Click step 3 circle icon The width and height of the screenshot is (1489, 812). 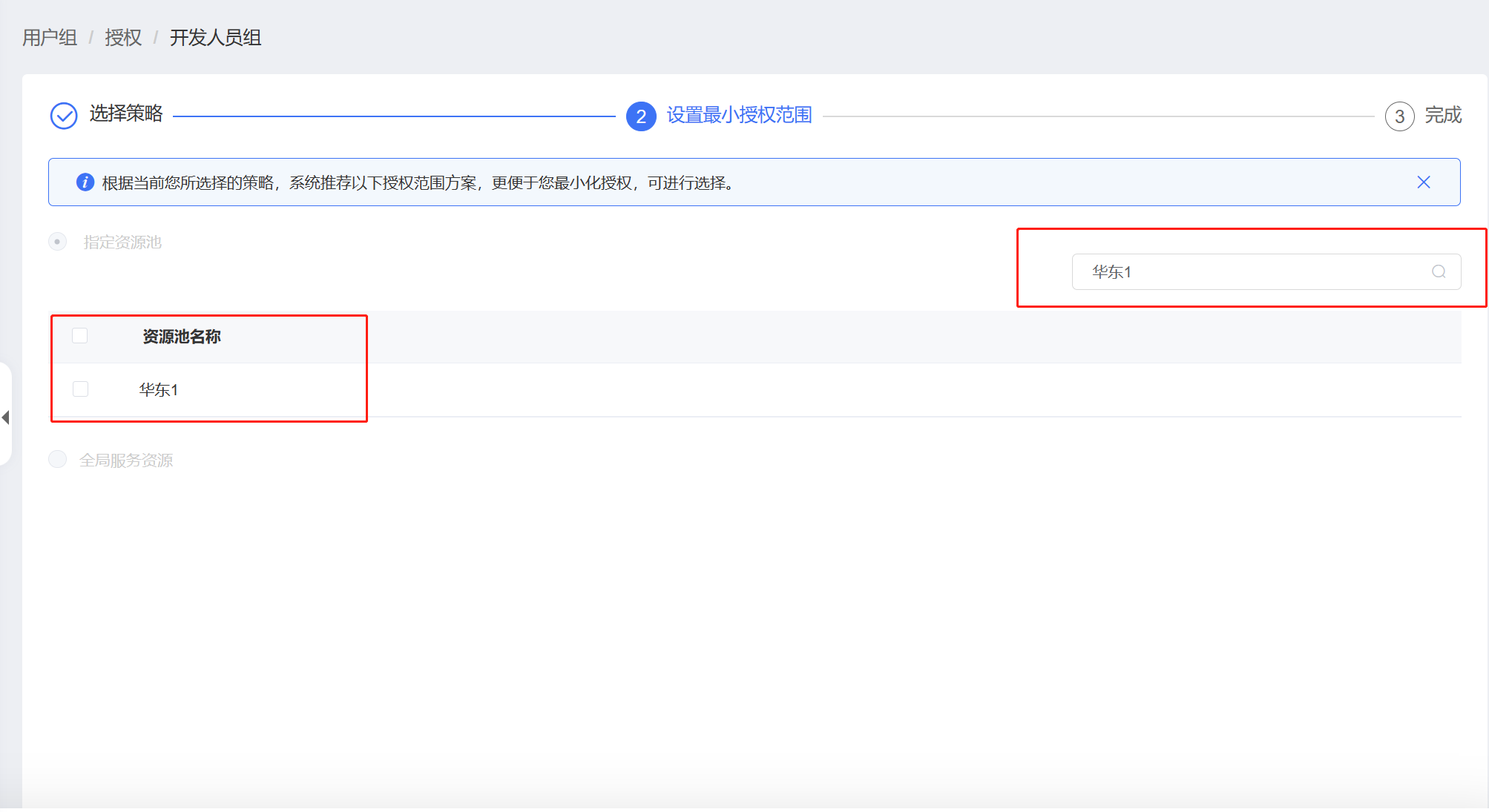(x=1399, y=116)
